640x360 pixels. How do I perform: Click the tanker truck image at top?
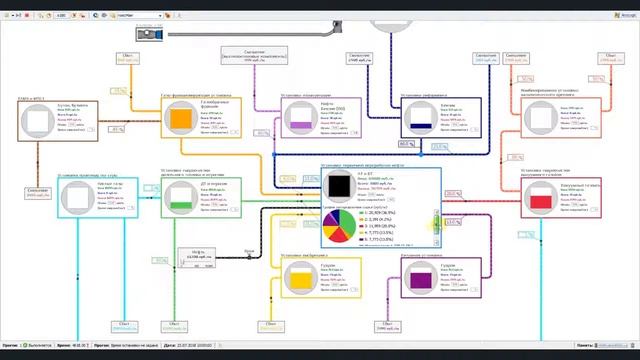click(x=149, y=33)
